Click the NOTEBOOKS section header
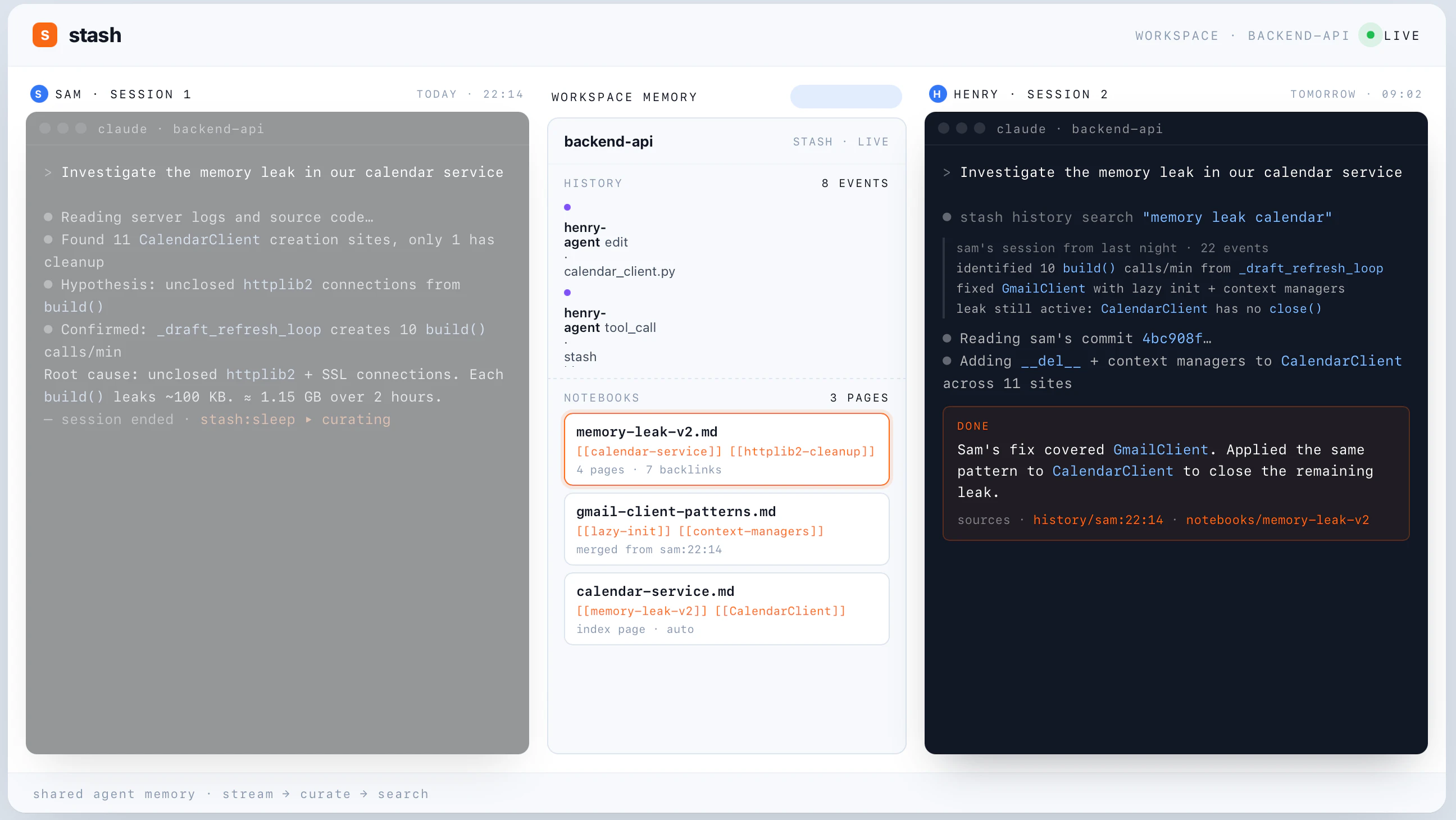The height and width of the screenshot is (820, 1456). pyautogui.click(x=601, y=398)
